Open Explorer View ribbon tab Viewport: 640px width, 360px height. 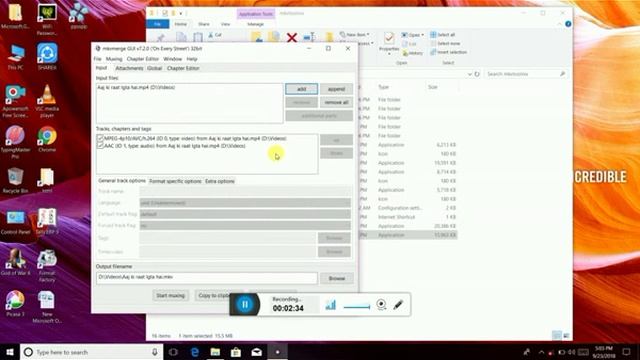[x=225, y=24]
